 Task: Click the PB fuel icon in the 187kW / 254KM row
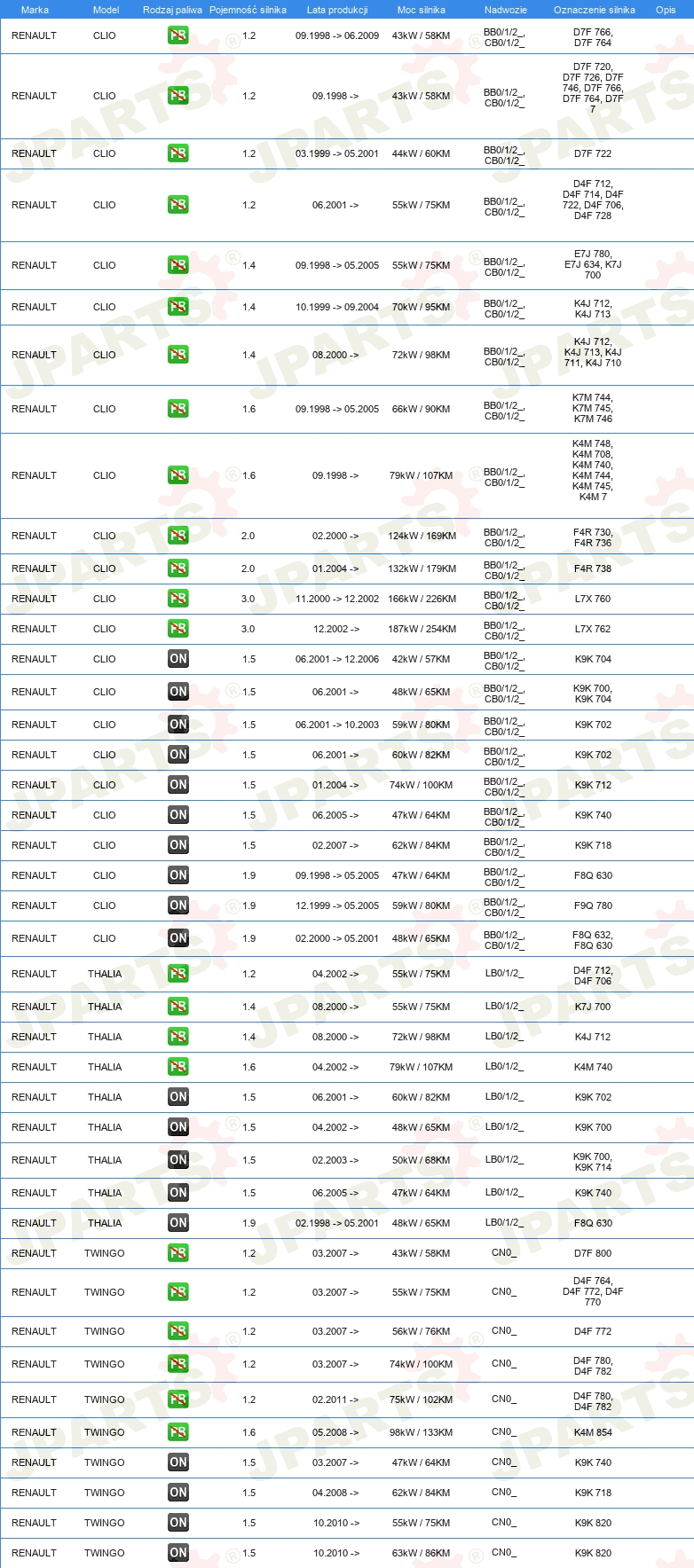(178, 629)
